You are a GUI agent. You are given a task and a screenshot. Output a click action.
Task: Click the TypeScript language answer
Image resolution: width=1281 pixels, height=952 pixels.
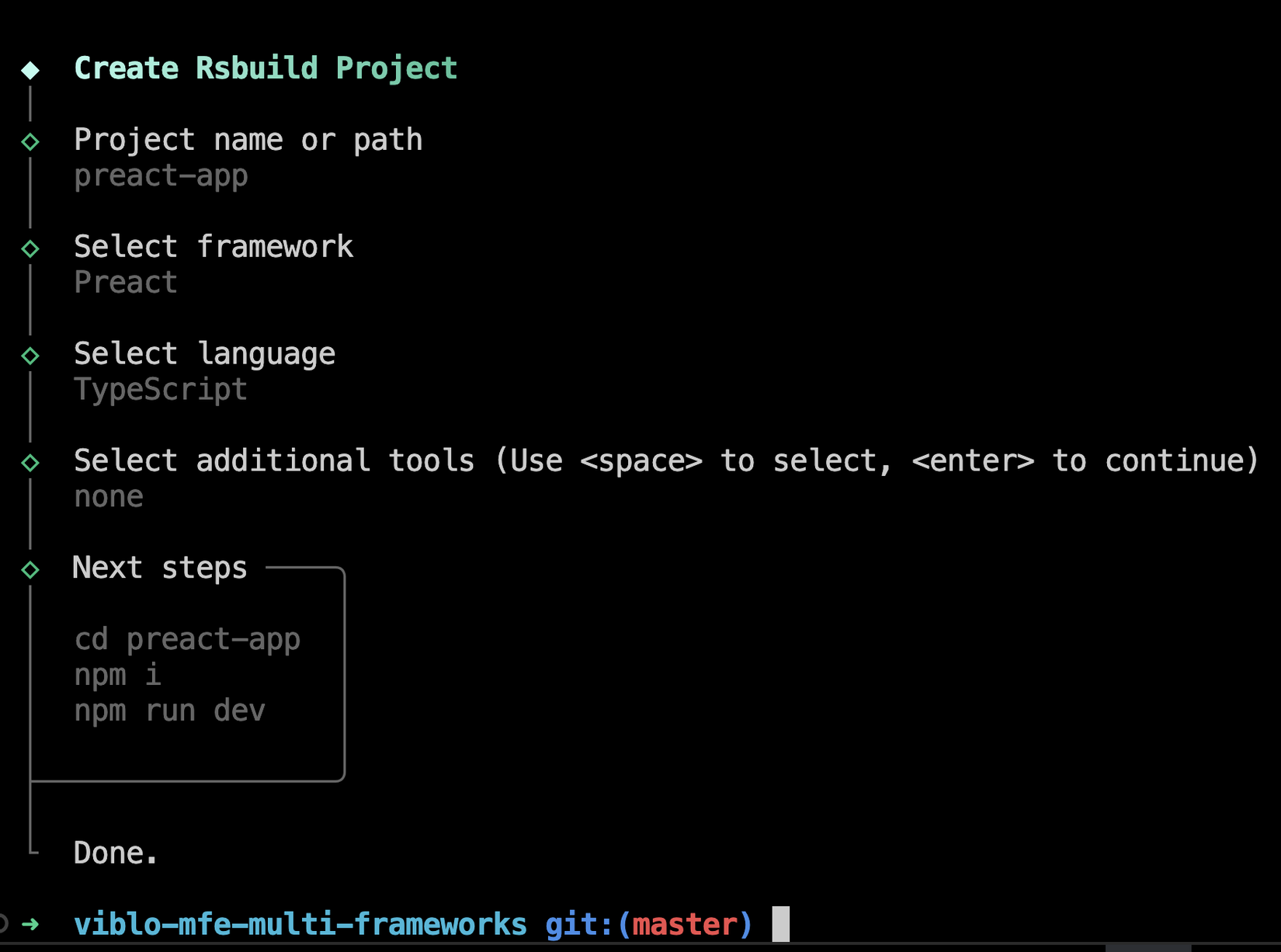[161, 390]
